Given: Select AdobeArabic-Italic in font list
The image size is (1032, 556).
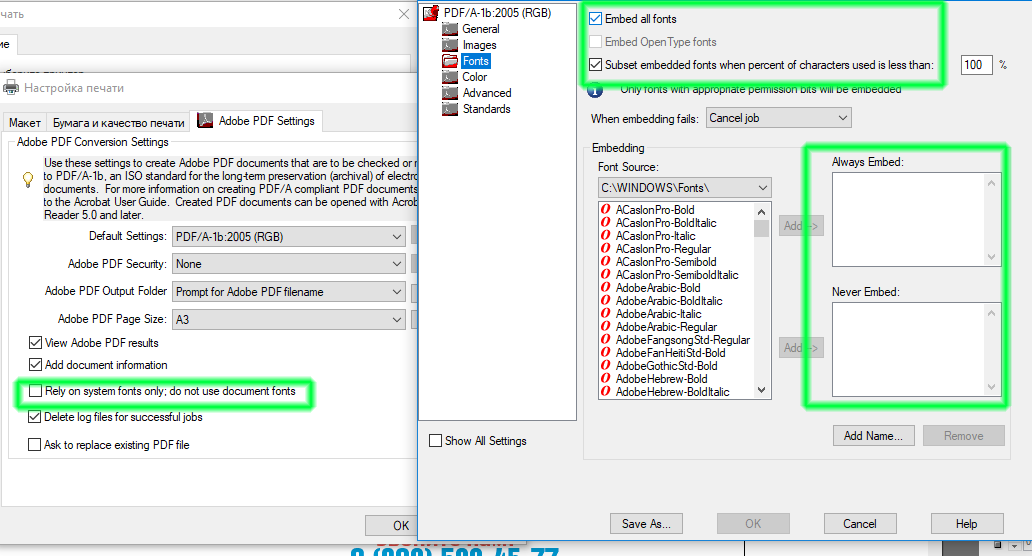Looking at the screenshot, I should (658, 314).
